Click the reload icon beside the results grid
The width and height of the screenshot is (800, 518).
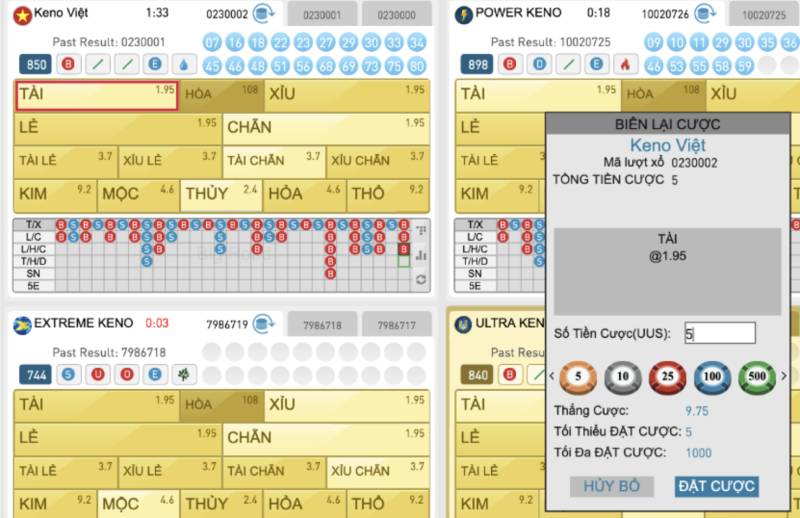[420, 279]
